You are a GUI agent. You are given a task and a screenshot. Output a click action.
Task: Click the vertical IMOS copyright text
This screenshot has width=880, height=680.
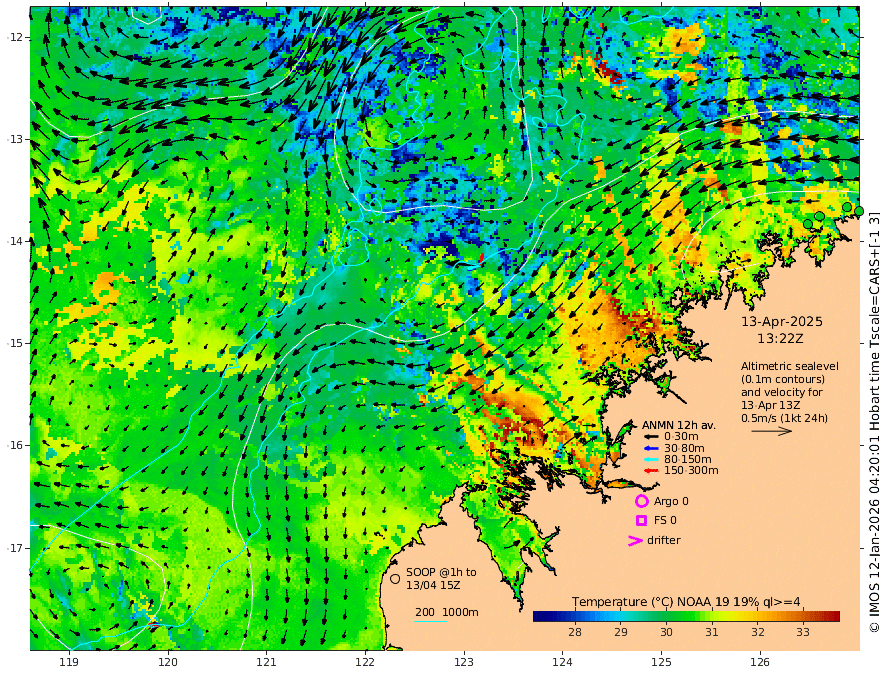(874, 422)
